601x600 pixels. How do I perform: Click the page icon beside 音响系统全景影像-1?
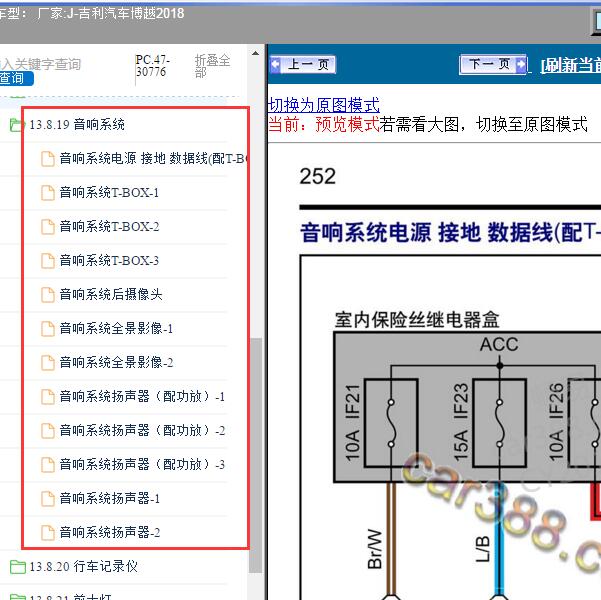click(x=48, y=329)
